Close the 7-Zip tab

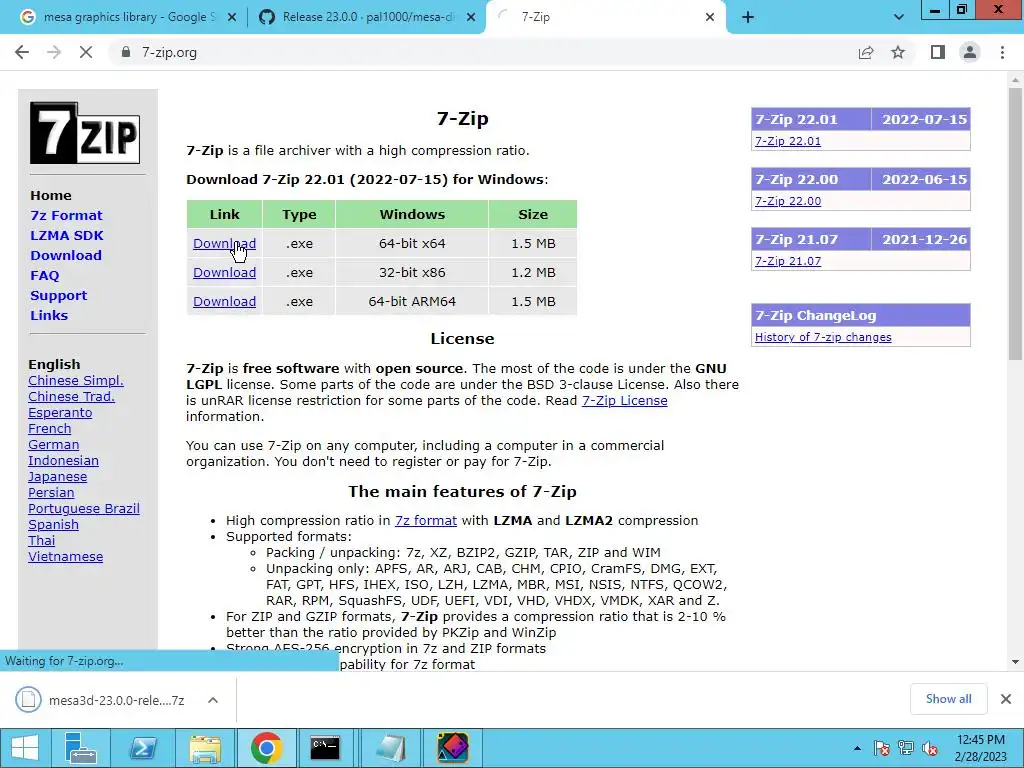pos(710,18)
